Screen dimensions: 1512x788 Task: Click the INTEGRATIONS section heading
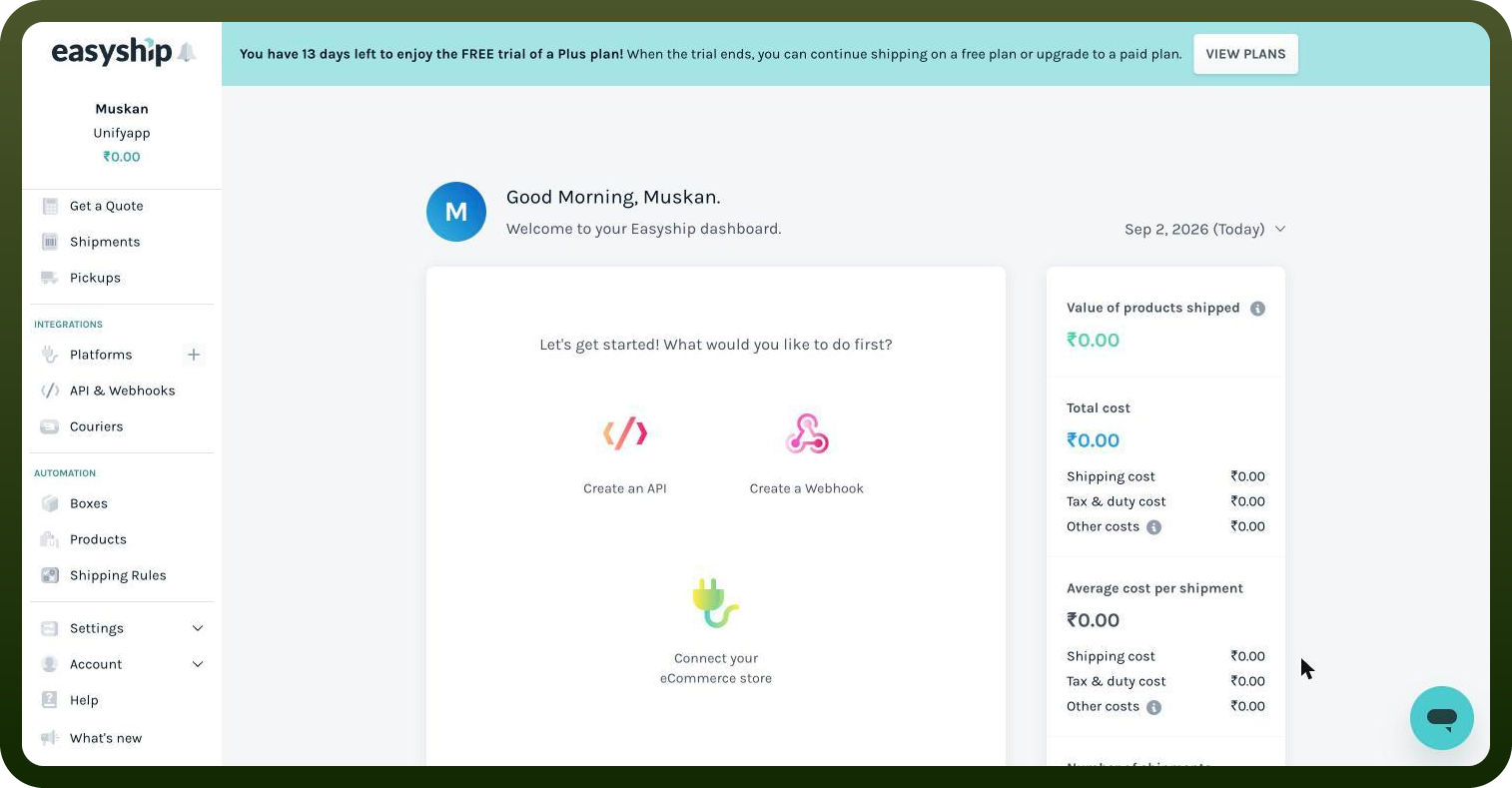pos(68,325)
